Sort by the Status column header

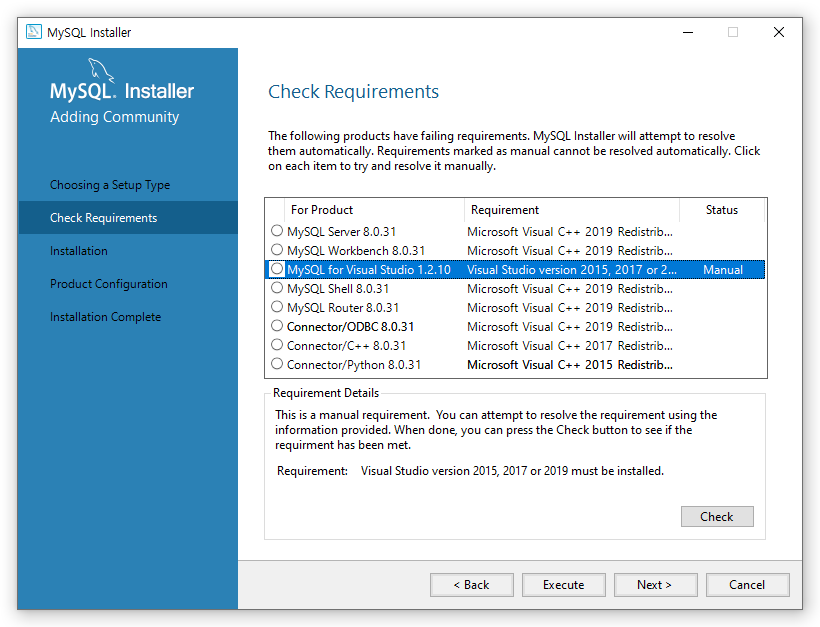pyautogui.click(x=722, y=210)
